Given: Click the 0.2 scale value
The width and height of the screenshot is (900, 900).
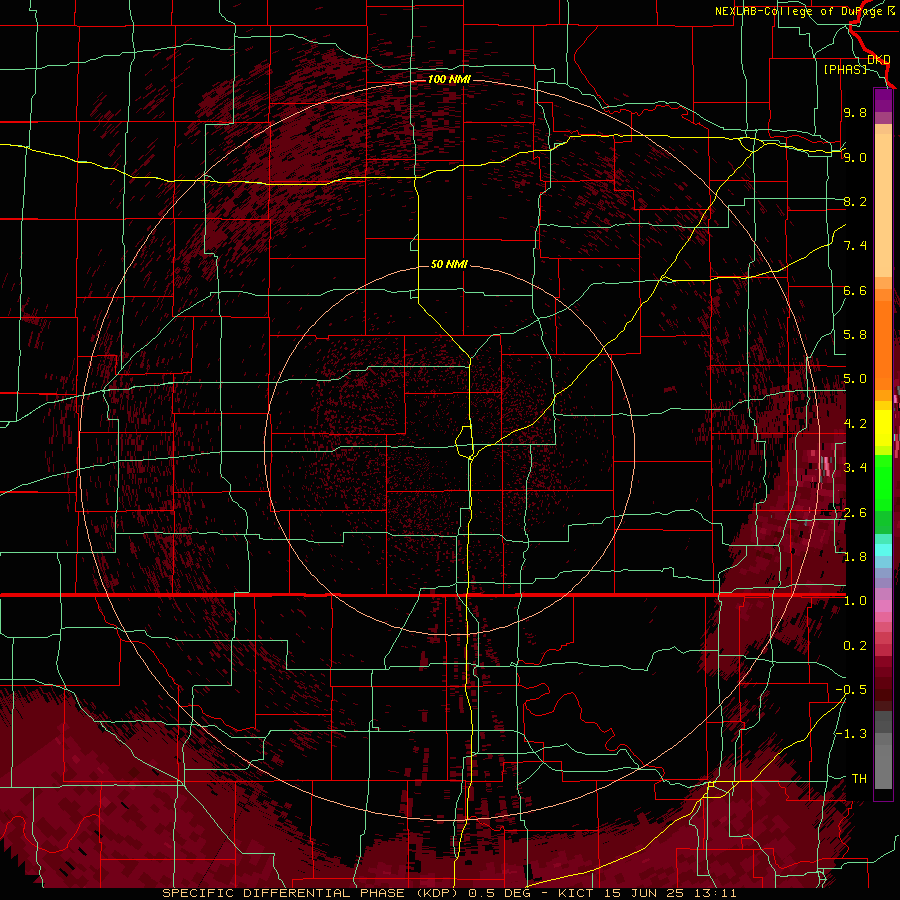Looking at the screenshot, I should coord(855,646).
